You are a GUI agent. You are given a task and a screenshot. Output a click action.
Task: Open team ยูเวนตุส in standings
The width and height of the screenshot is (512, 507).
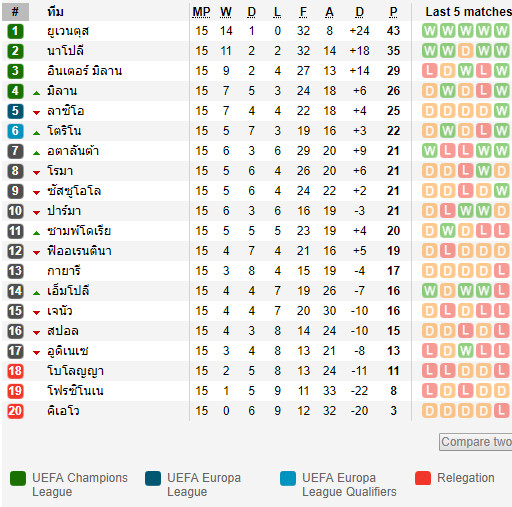68,31
